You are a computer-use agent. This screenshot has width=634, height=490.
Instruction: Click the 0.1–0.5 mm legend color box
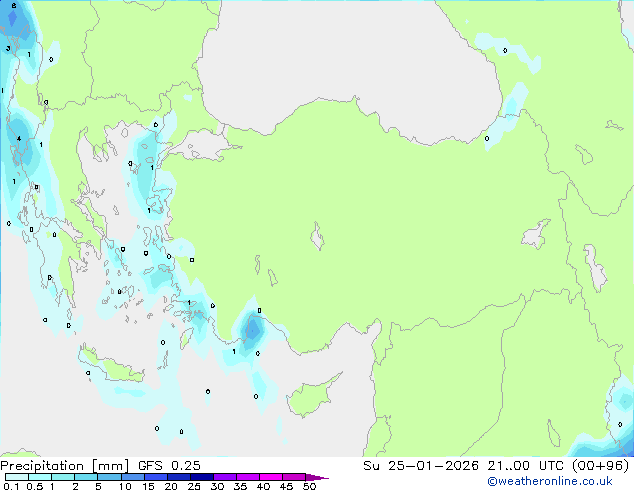[17, 477]
